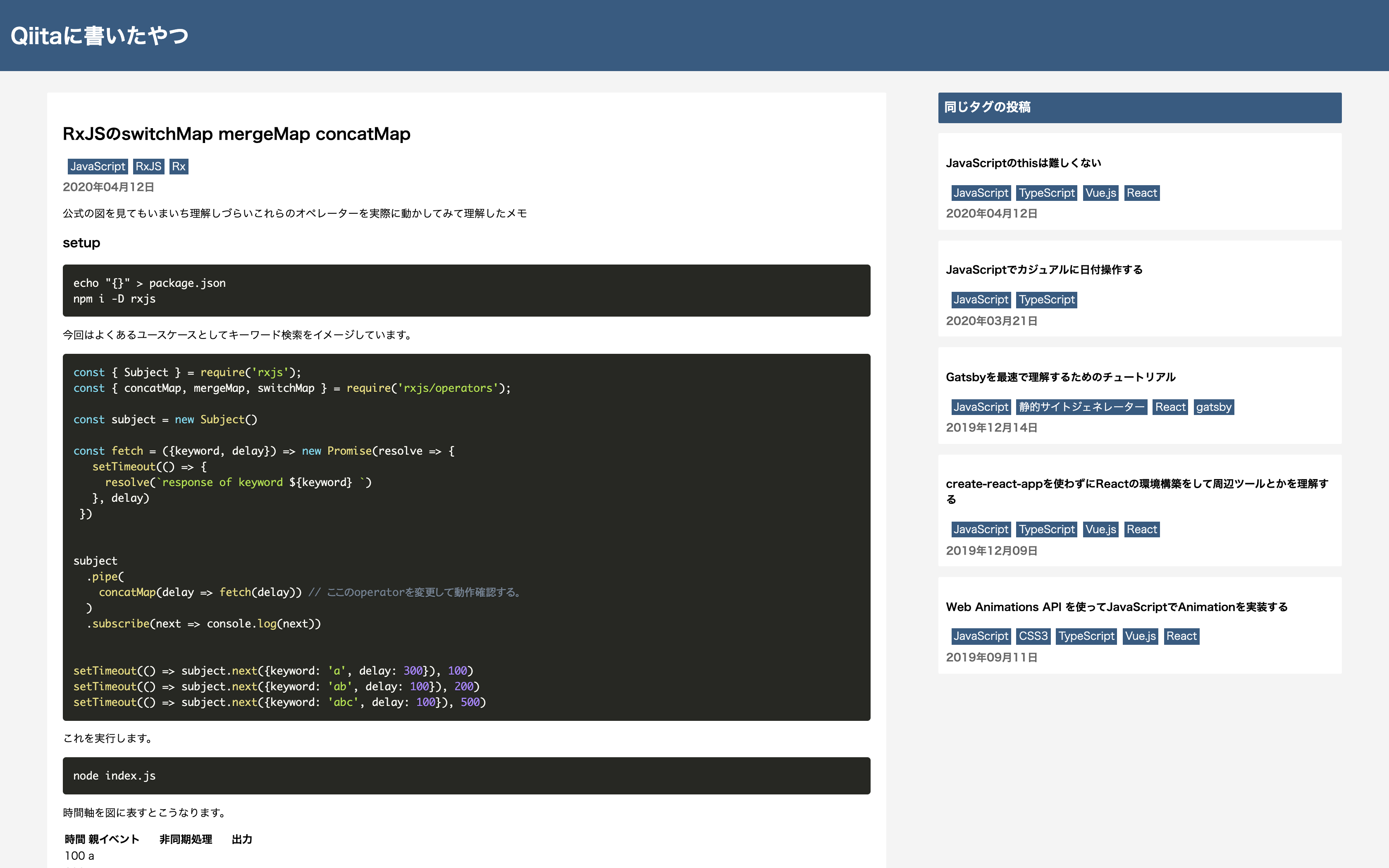Viewport: 1389px width, 868px height.
Task: Click the setTimeout line with keyword 'a', delay 300
Action: point(273,671)
